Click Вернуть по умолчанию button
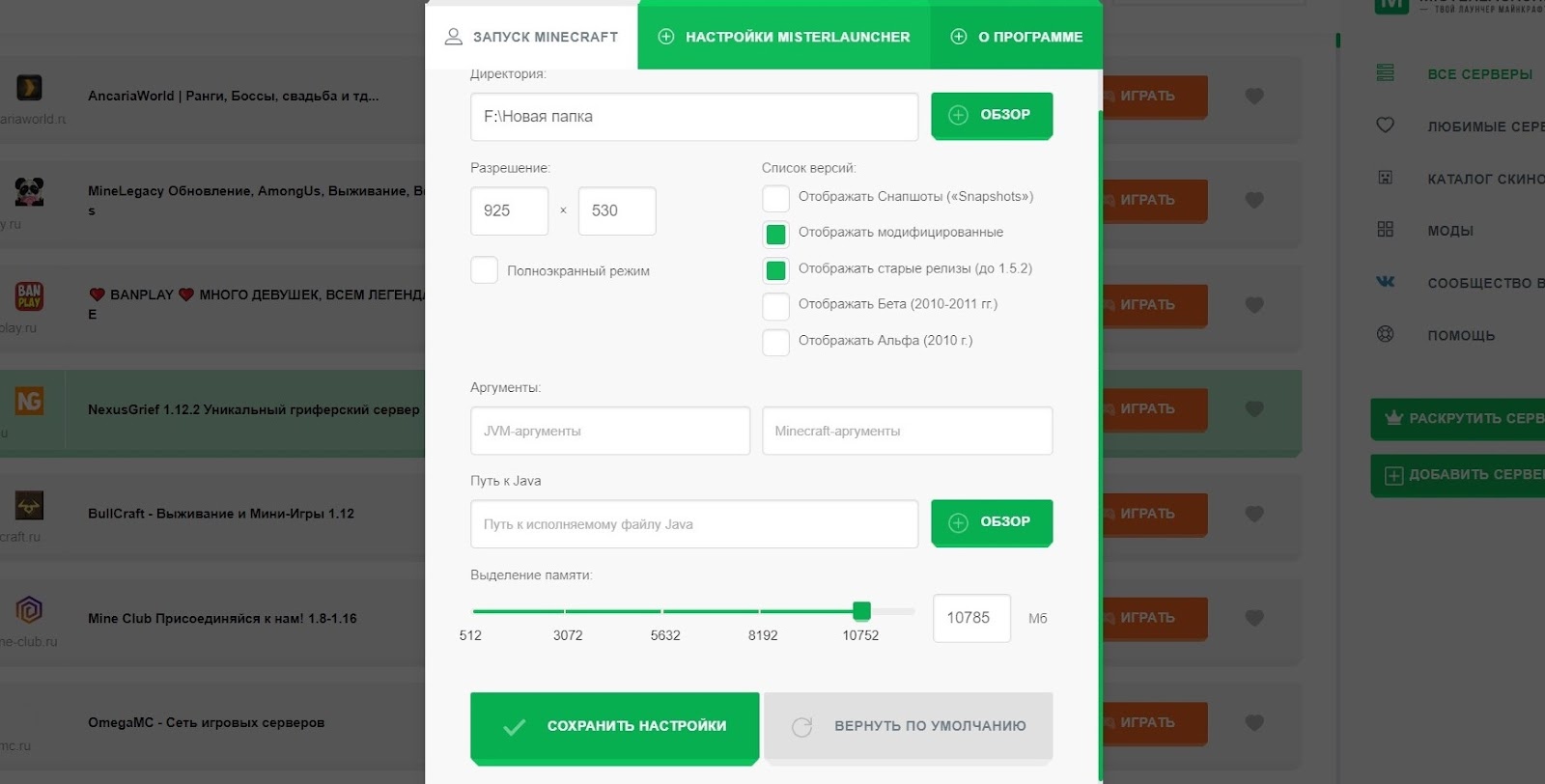 pyautogui.click(x=908, y=727)
